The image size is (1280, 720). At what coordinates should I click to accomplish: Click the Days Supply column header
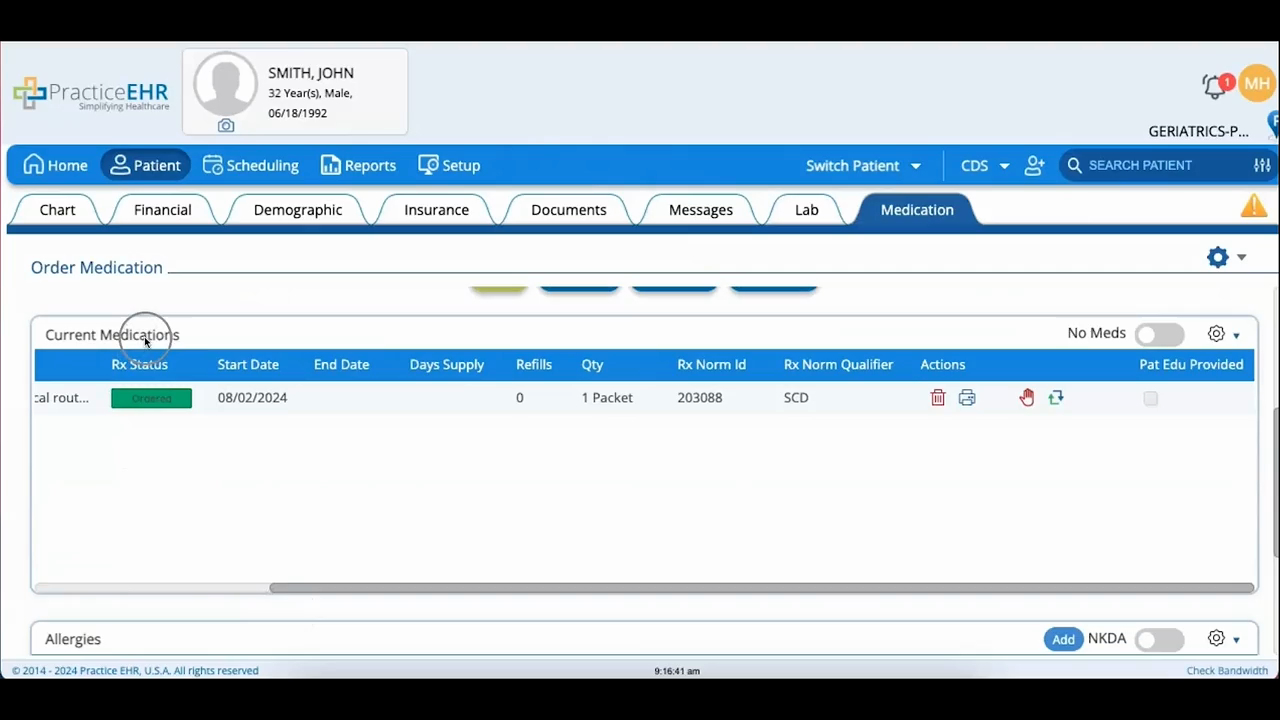tap(446, 364)
